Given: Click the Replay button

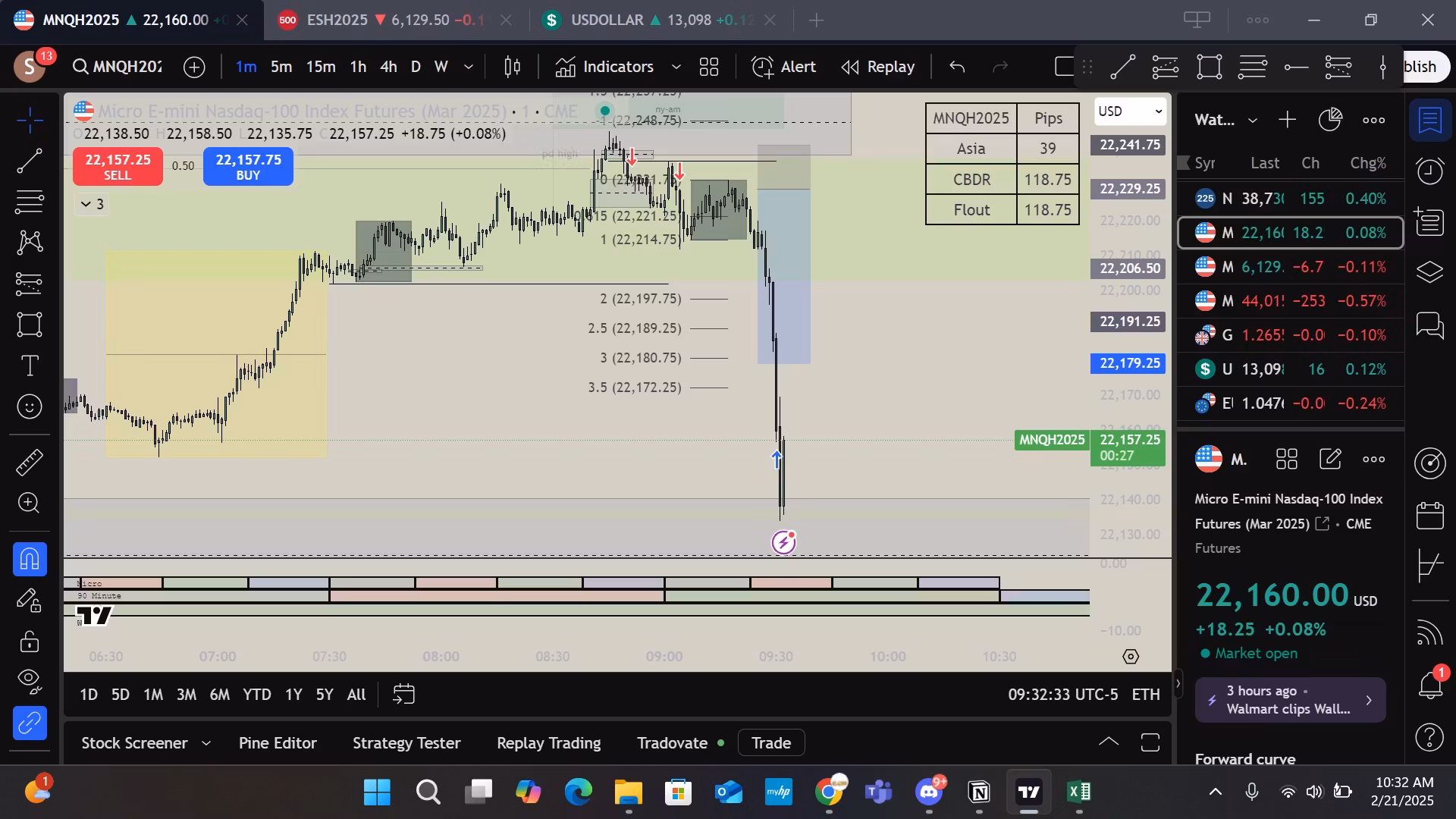Looking at the screenshot, I should click(x=878, y=67).
